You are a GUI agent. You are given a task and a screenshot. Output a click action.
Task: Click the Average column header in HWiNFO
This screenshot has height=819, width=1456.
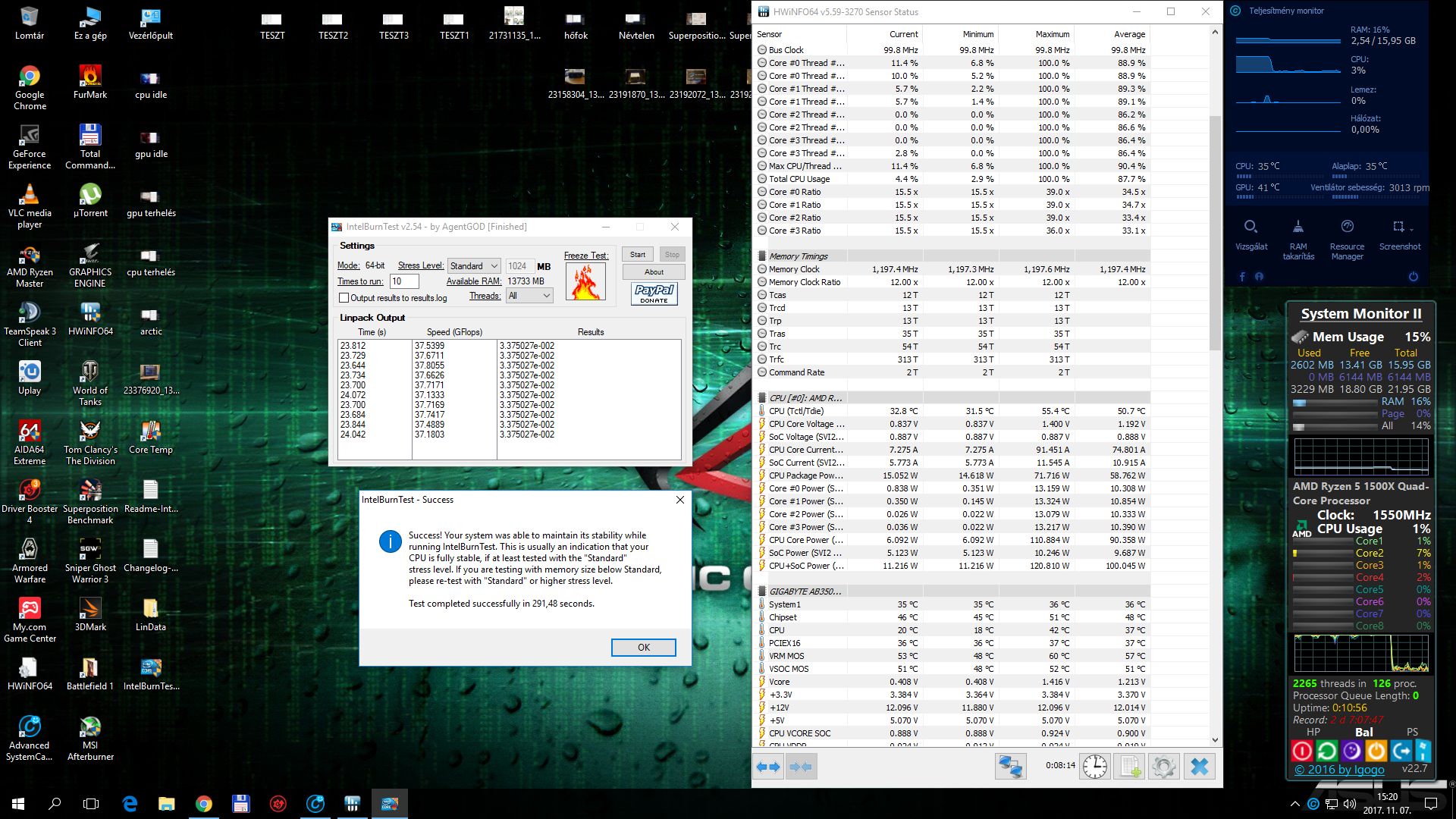coord(1112,34)
